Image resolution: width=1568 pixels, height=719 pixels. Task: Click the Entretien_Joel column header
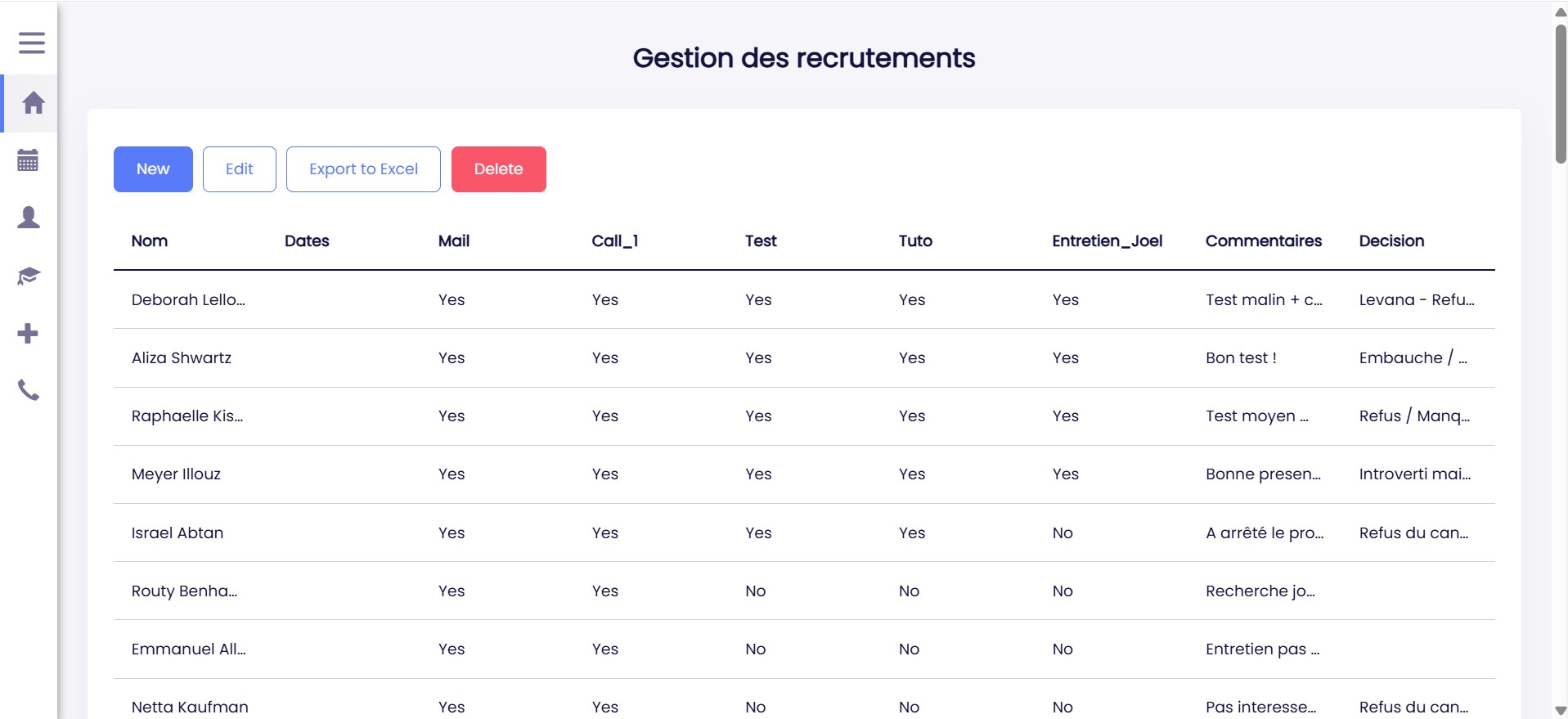(x=1107, y=241)
